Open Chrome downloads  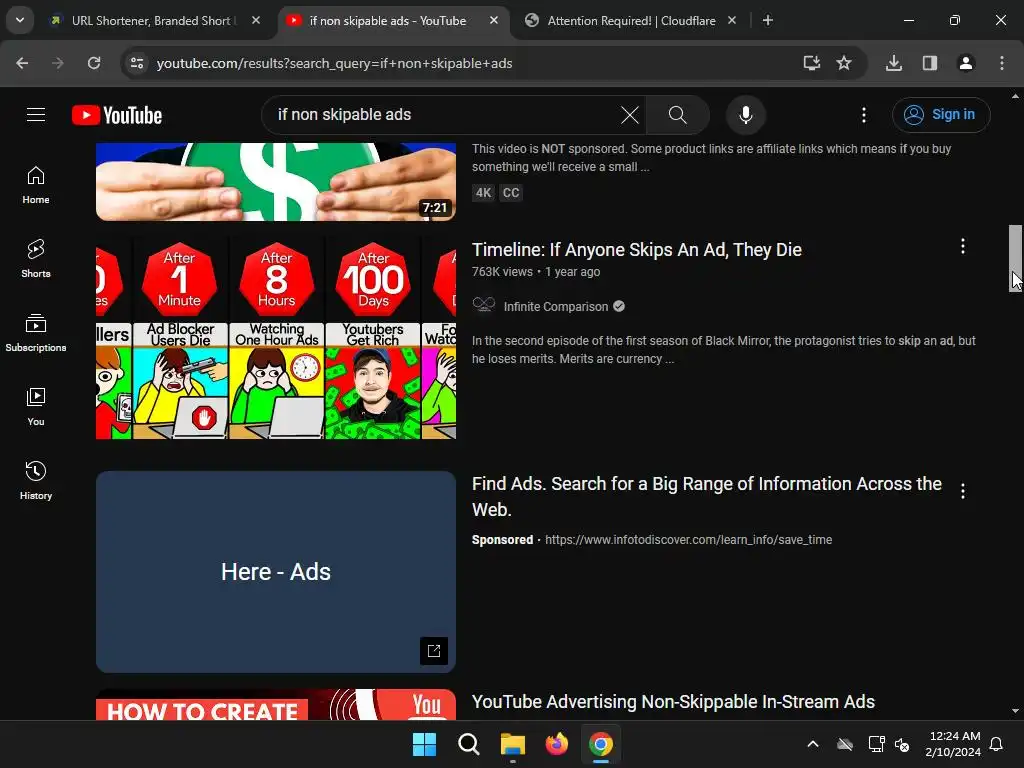click(894, 63)
